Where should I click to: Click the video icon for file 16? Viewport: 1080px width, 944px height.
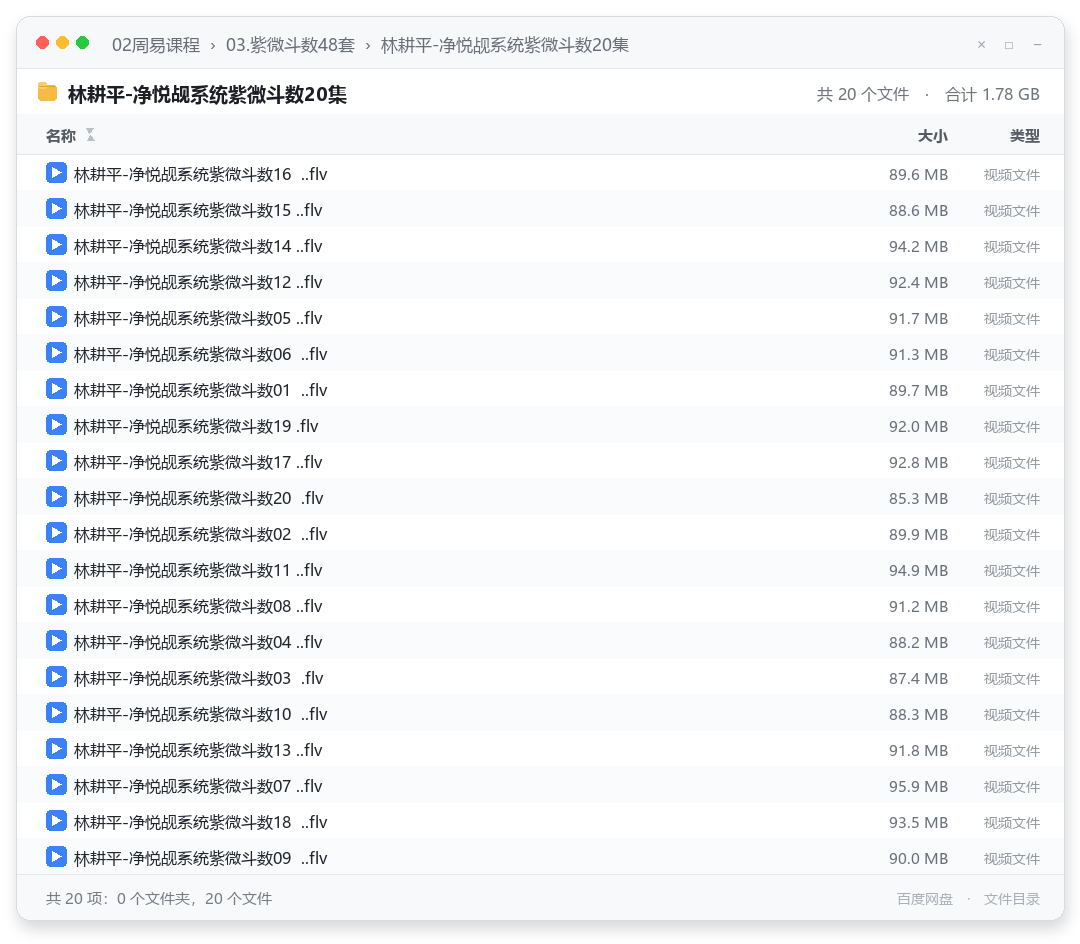(x=56, y=173)
